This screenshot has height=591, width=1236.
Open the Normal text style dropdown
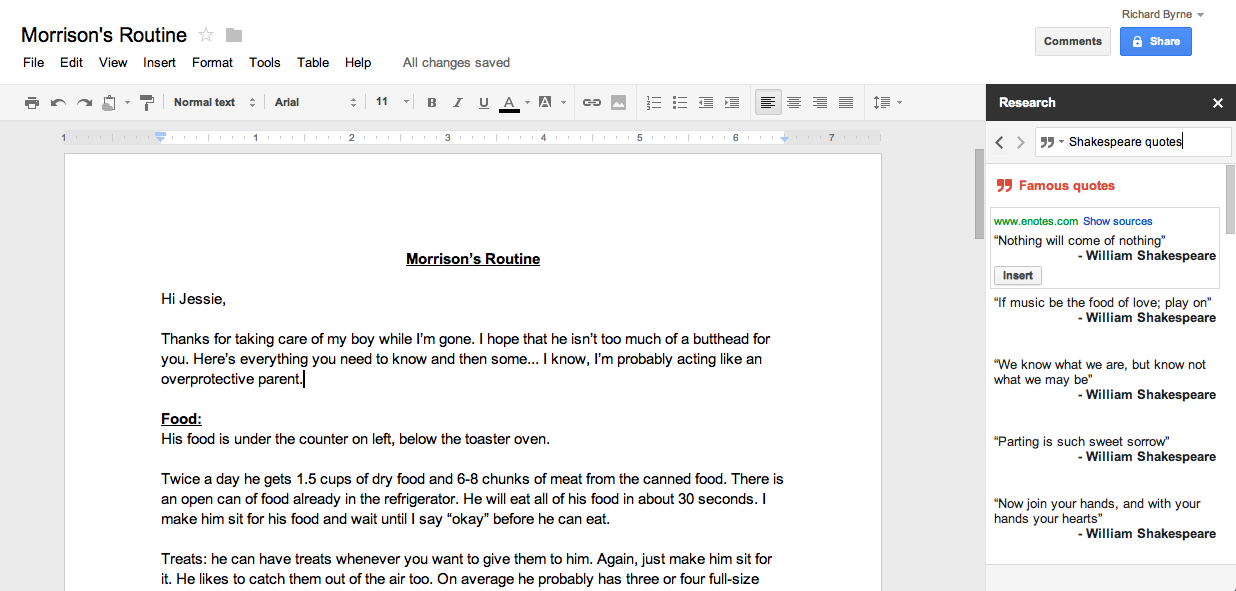coord(214,102)
